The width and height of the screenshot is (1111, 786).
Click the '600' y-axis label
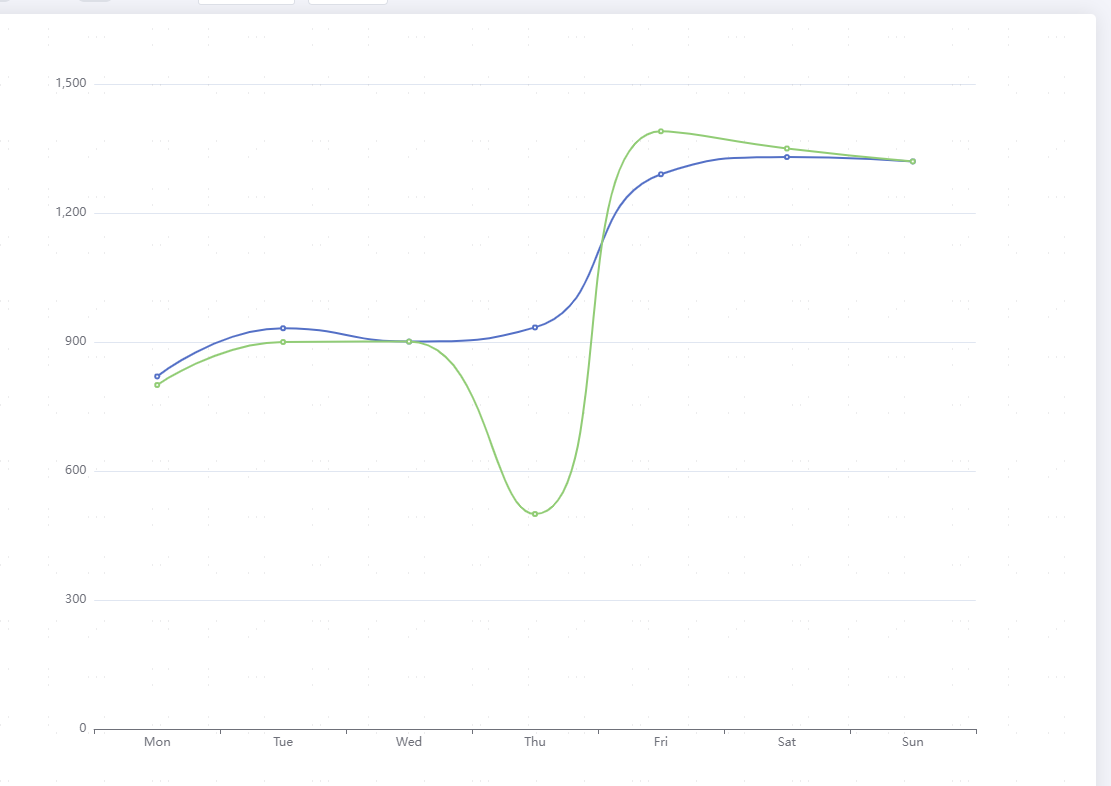[x=76, y=471]
